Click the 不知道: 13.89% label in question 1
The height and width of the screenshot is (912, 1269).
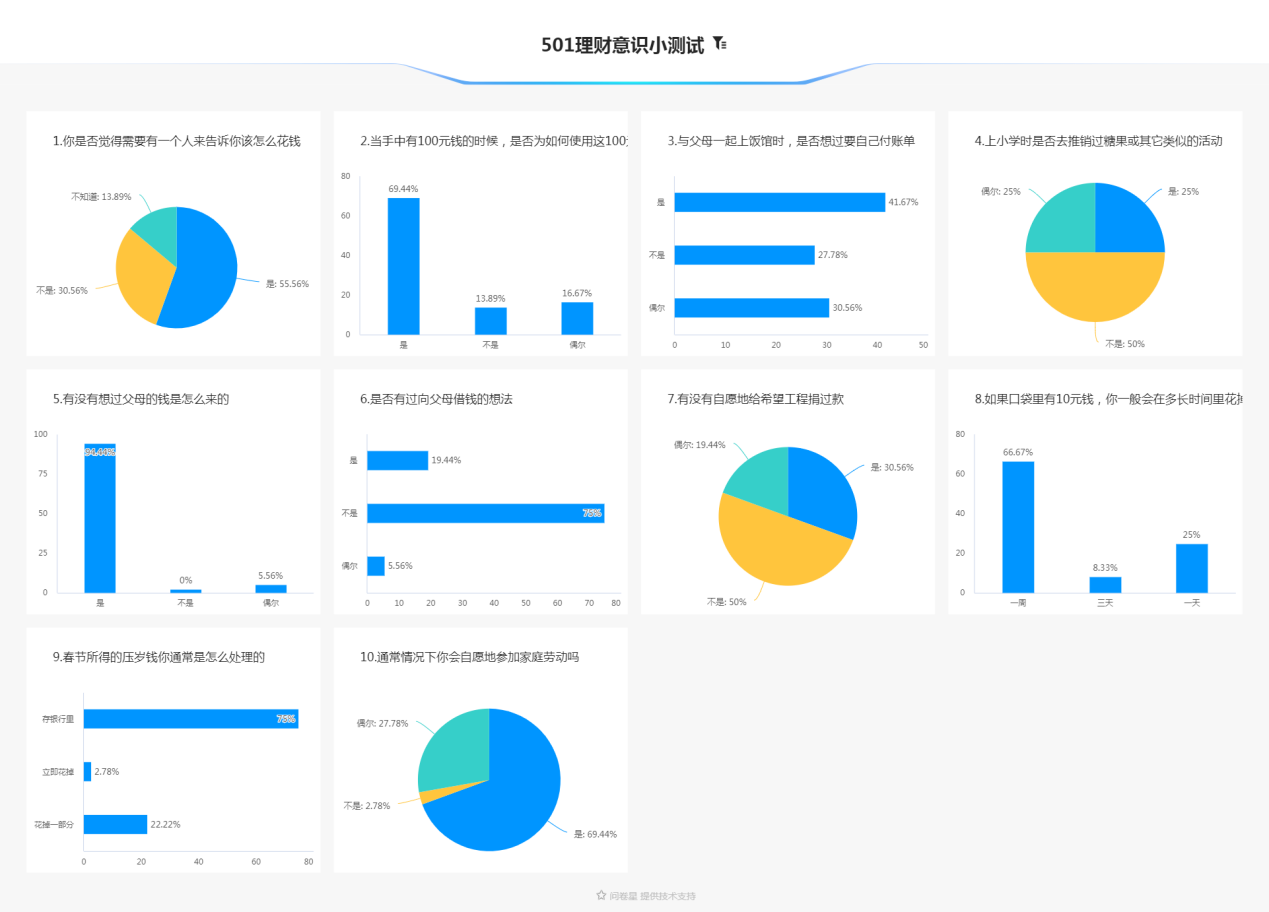click(x=101, y=197)
